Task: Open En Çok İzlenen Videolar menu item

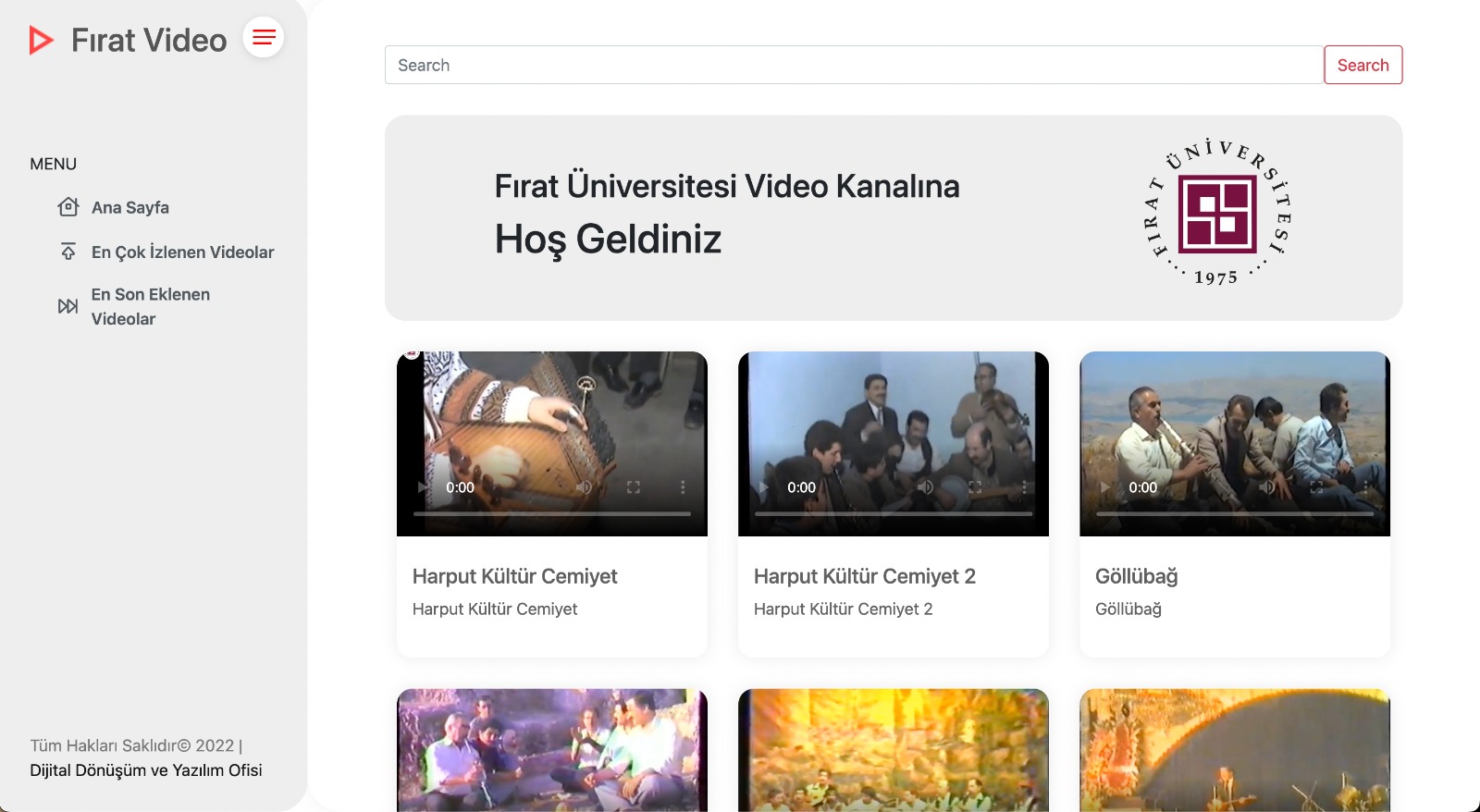Action: pos(182,252)
